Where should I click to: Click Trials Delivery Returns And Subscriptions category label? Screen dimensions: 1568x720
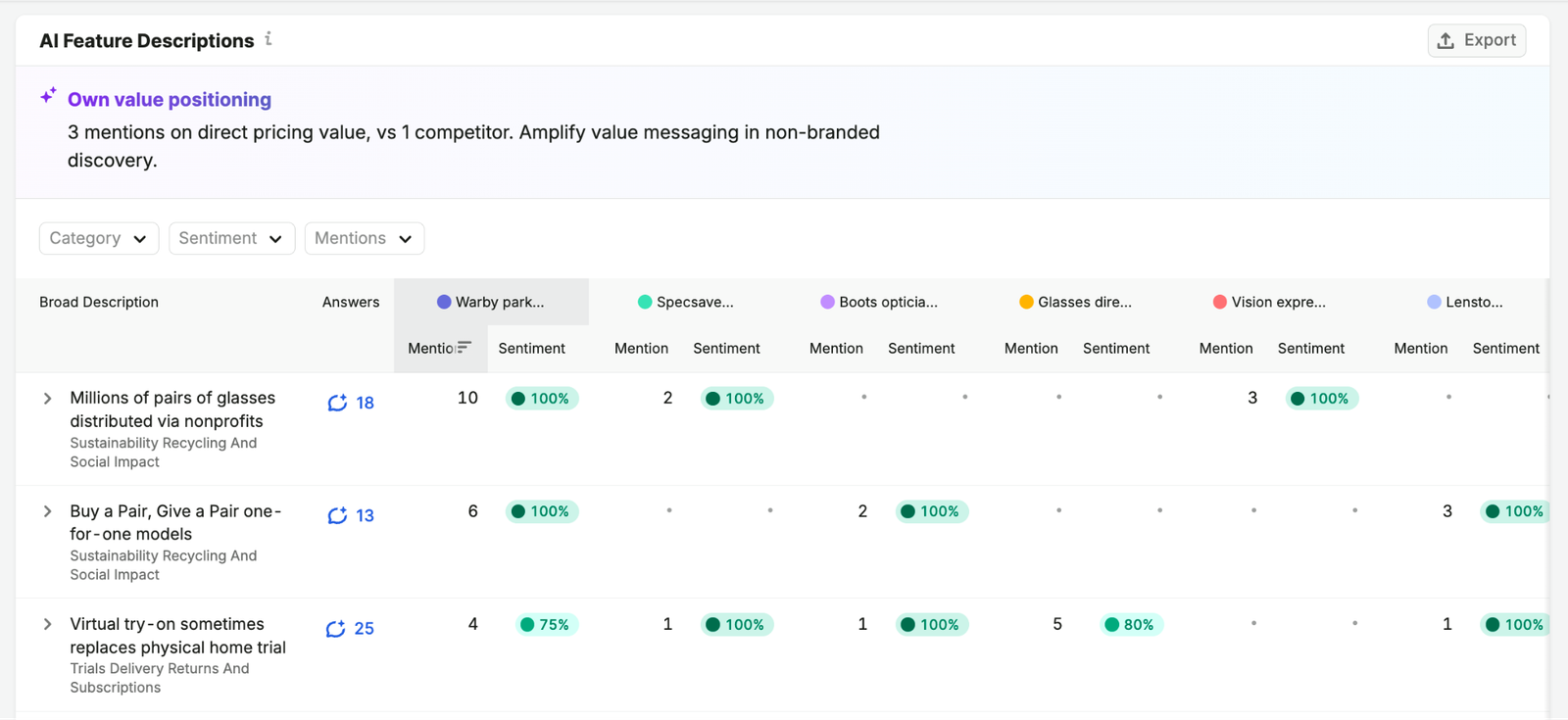click(160, 678)
